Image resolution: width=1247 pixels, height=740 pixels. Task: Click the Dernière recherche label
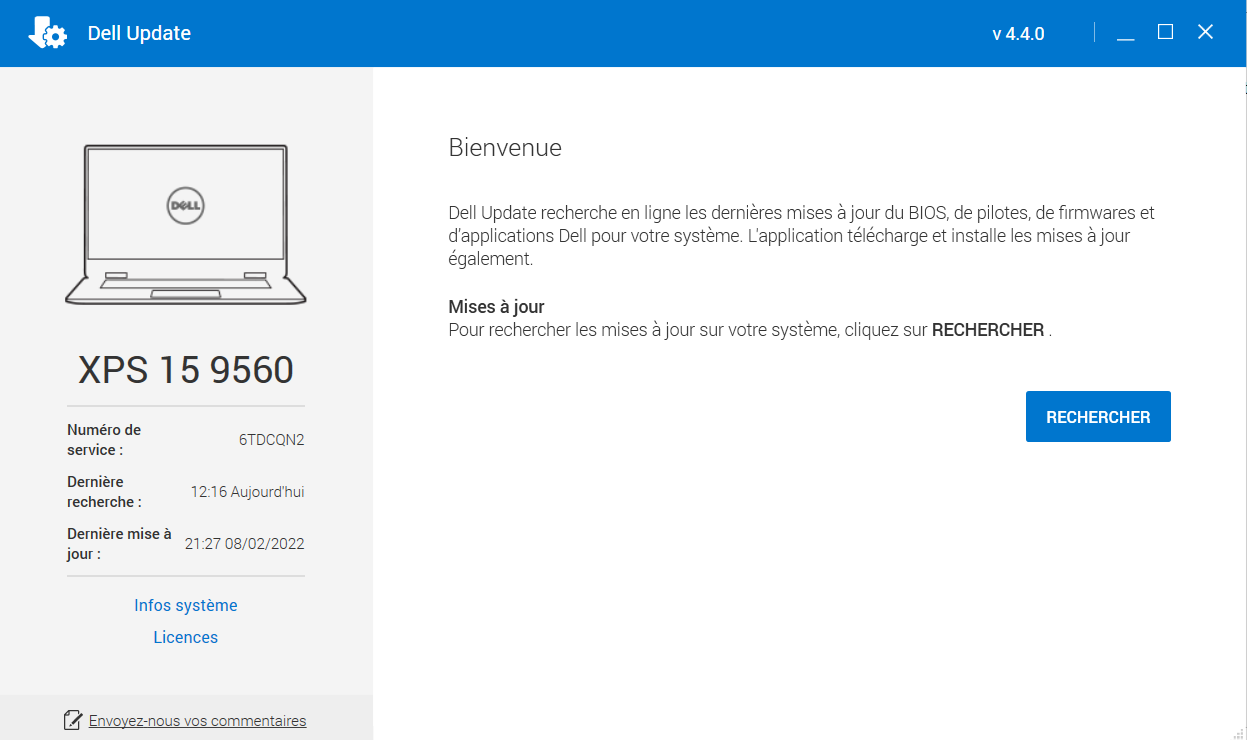[104, 492]
